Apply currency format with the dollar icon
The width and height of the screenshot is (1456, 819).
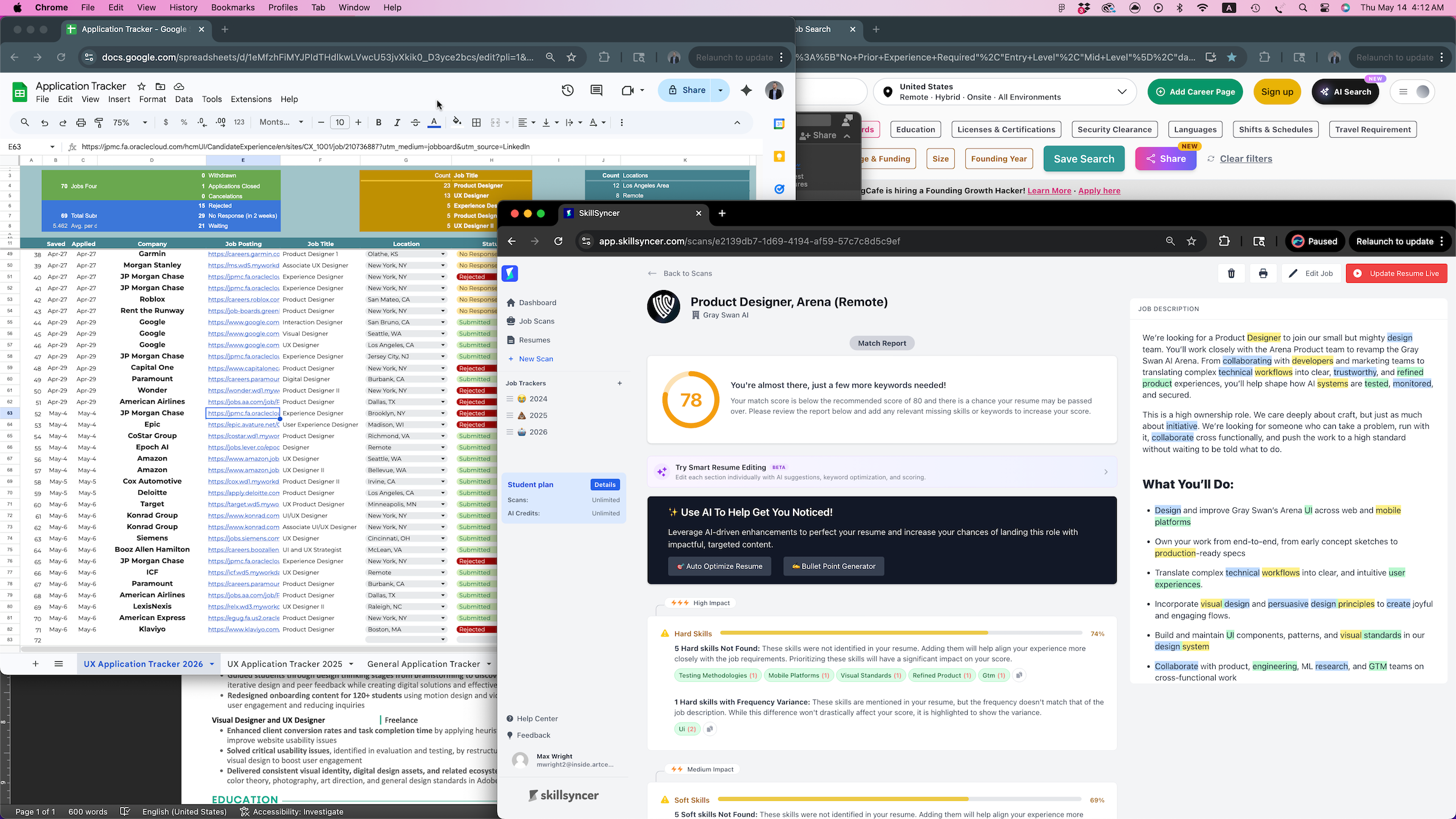coord(166,123)
